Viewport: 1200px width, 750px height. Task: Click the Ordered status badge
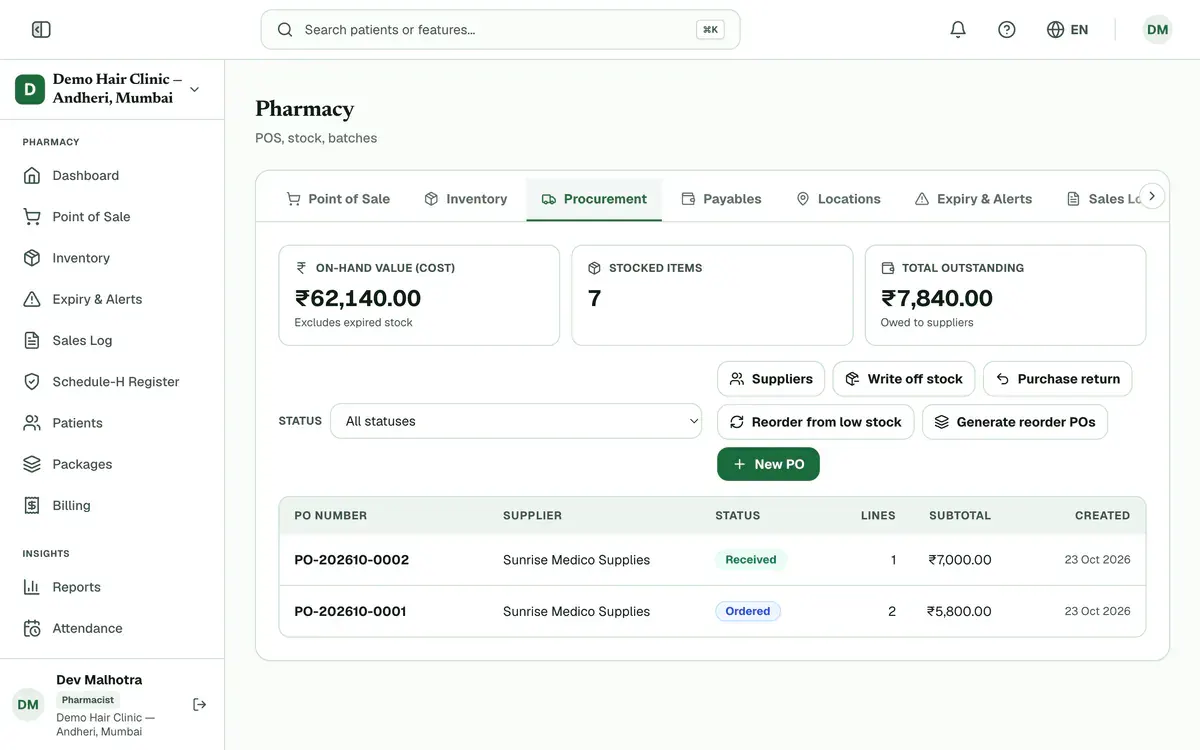point(748,611)
